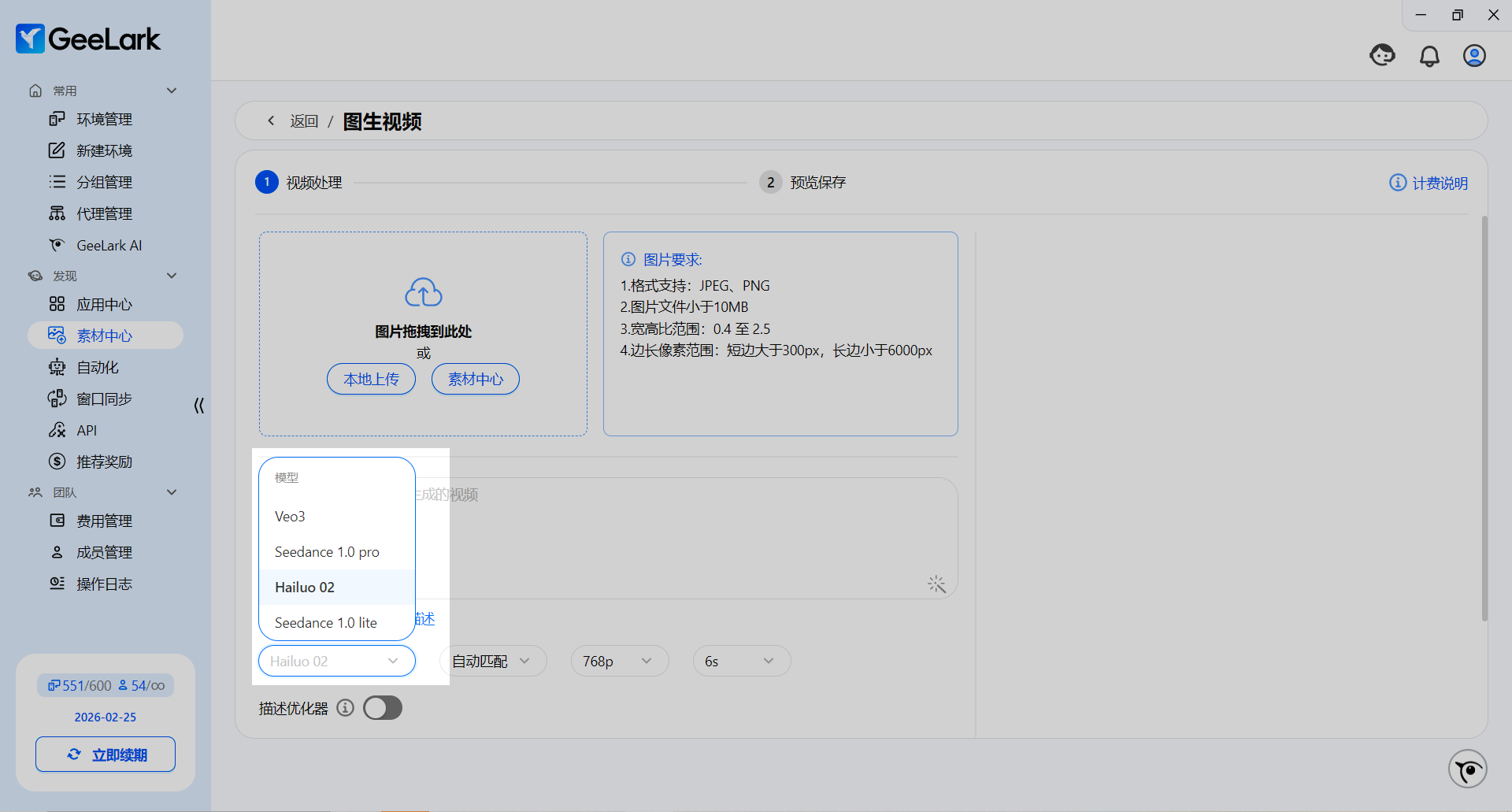The width and height of the screenshot is (1512, 812).
Task: Click the 新建环境 pencil icon
Action: (57, 150)
